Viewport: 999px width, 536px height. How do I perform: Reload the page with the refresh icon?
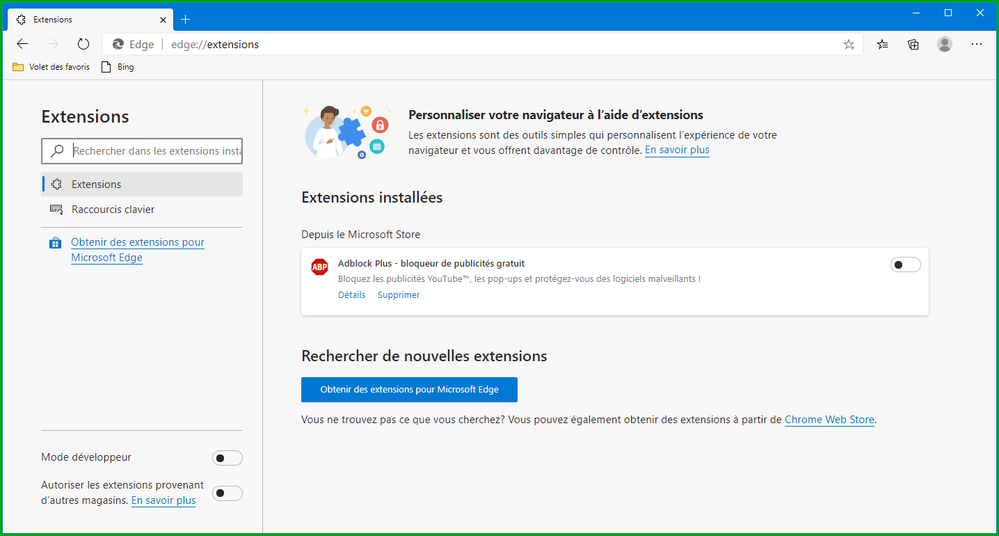pyautogui.click(x=83, y=44)
